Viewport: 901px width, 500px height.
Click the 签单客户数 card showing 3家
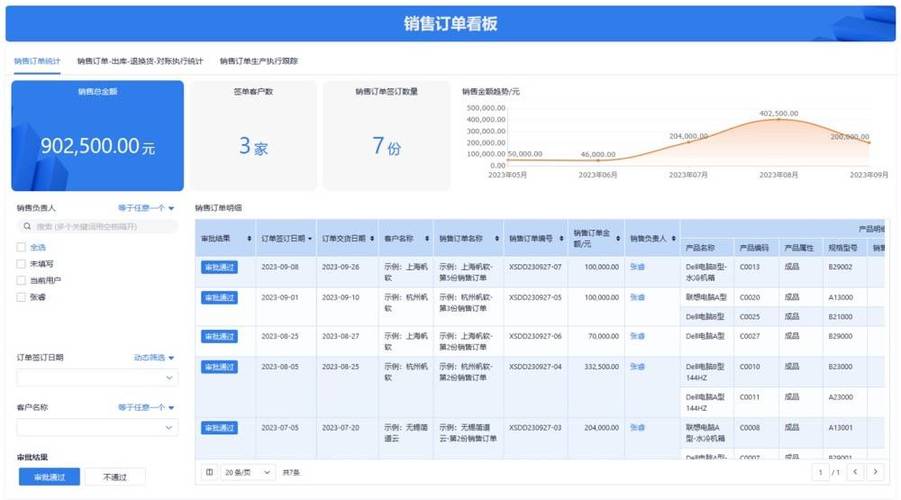(253, 136)
